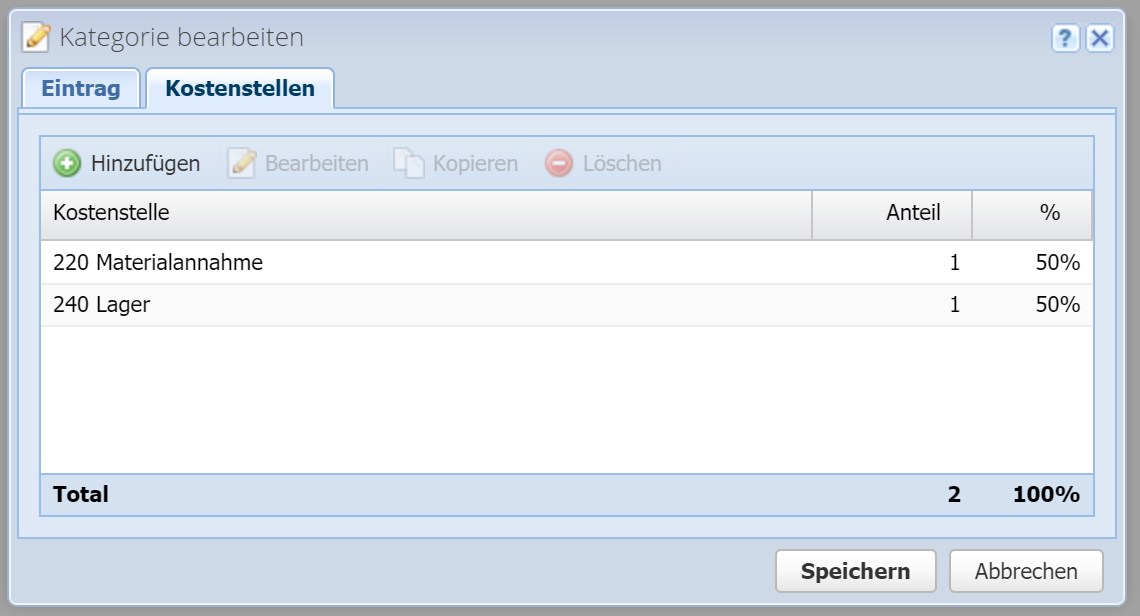Click the Bearbeiten toolbar label
Screen dimensions: 1140x616
pos(316,163)
